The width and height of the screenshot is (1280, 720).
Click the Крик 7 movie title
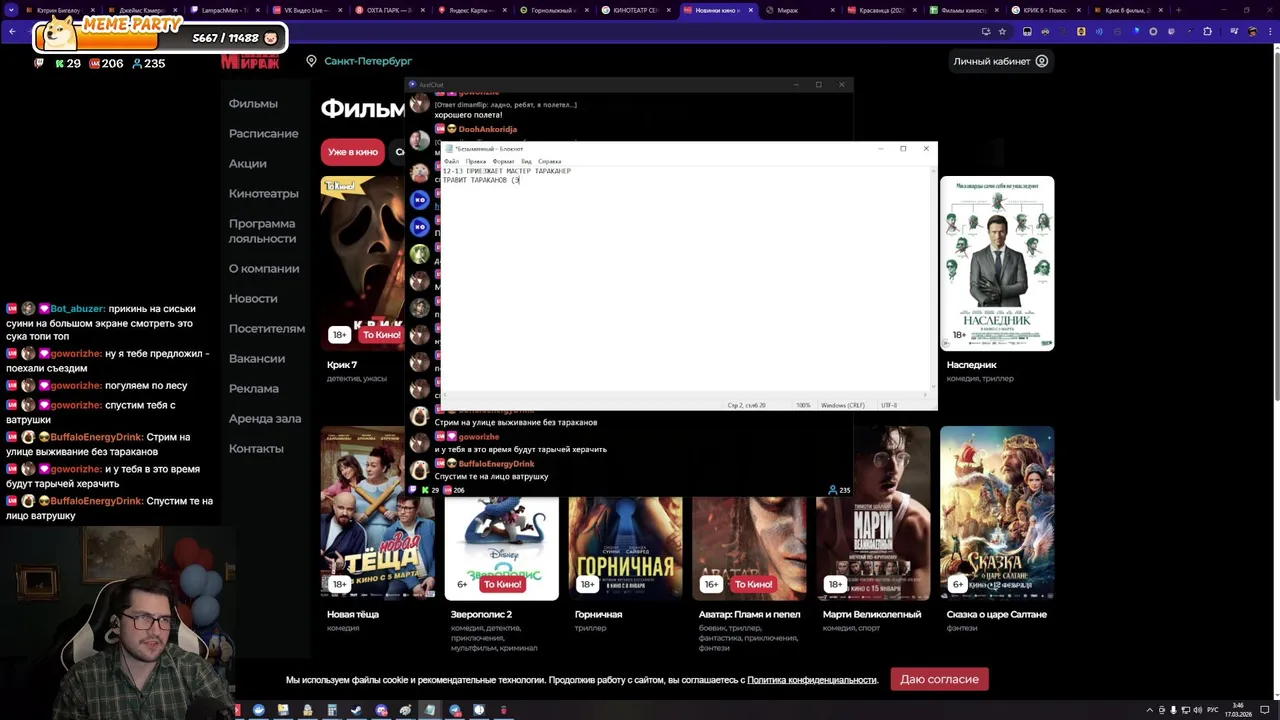point(342,365)
